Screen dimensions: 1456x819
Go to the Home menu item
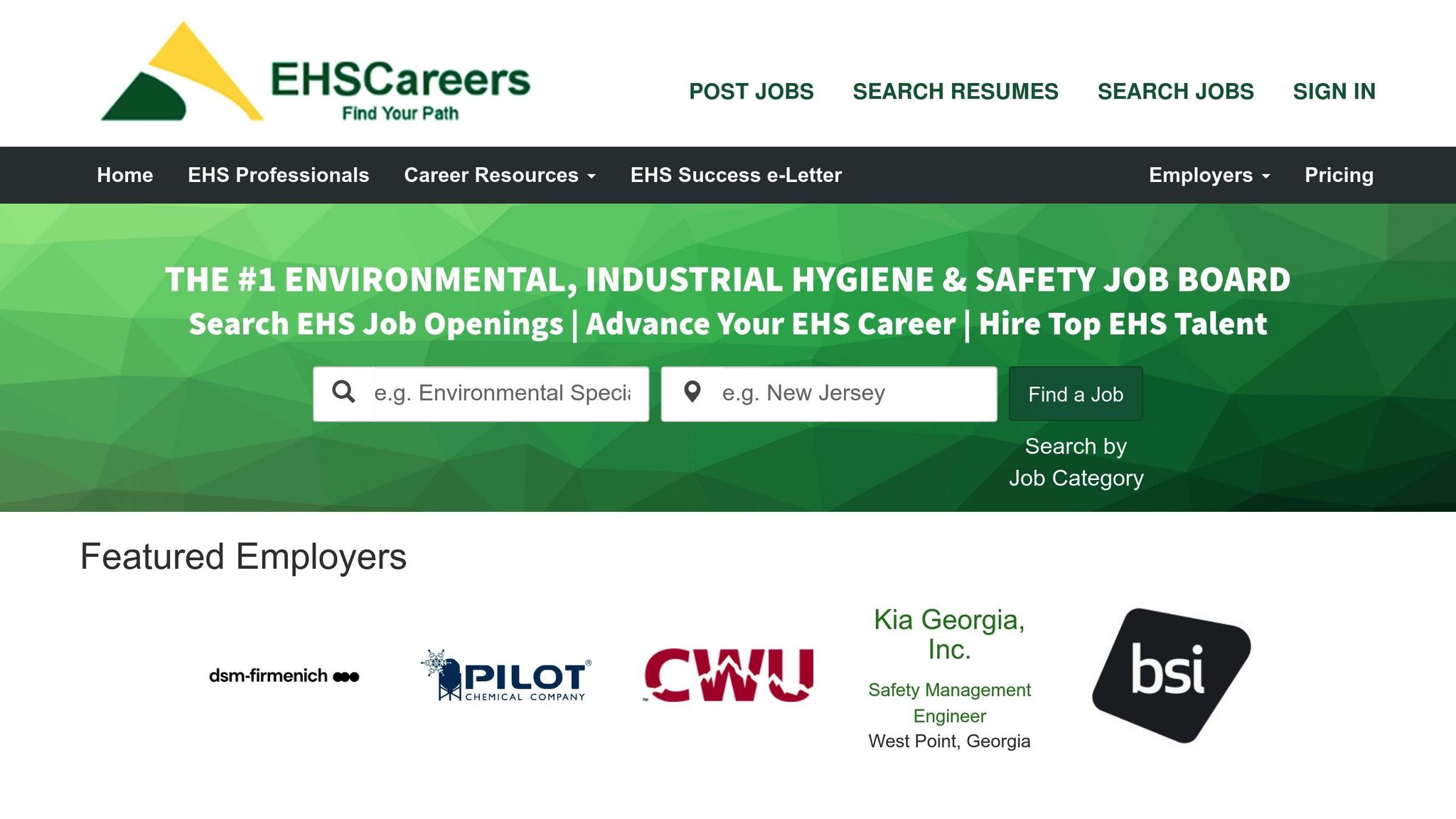125,176
